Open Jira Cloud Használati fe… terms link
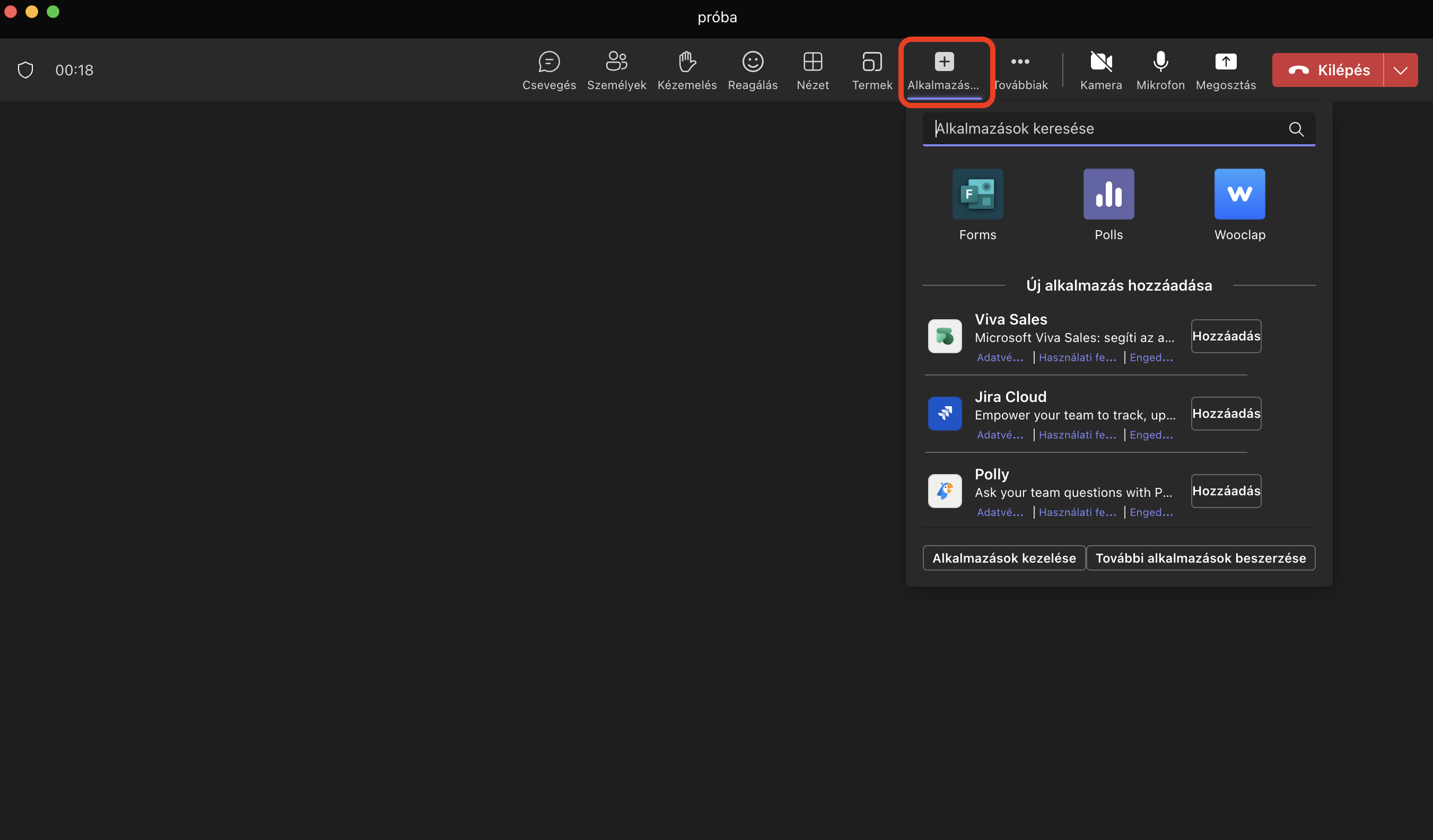1433x840 pixels. [x=1077, y=434]
